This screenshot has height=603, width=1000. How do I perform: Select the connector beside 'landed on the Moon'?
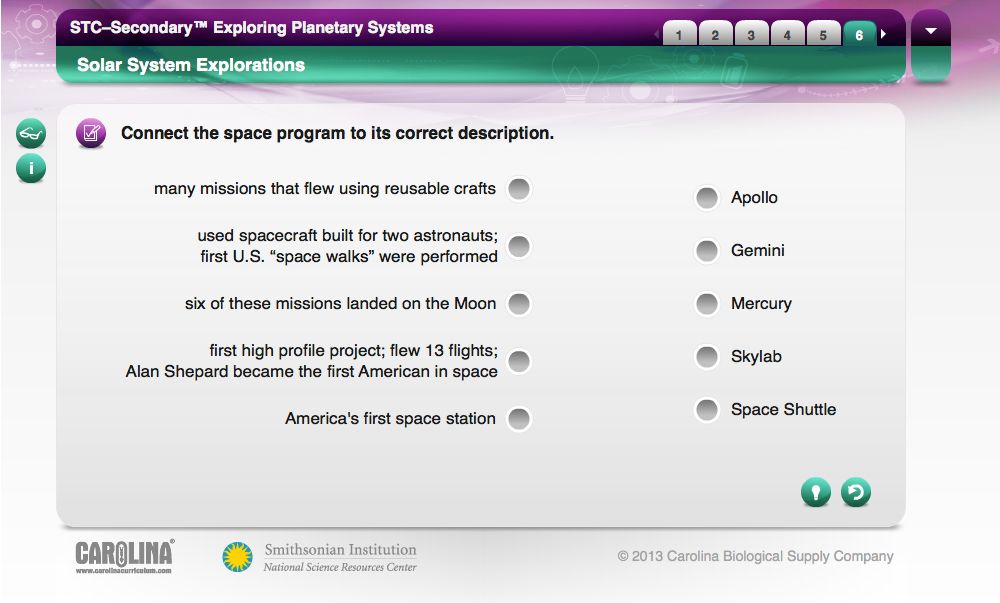[519, 304]
